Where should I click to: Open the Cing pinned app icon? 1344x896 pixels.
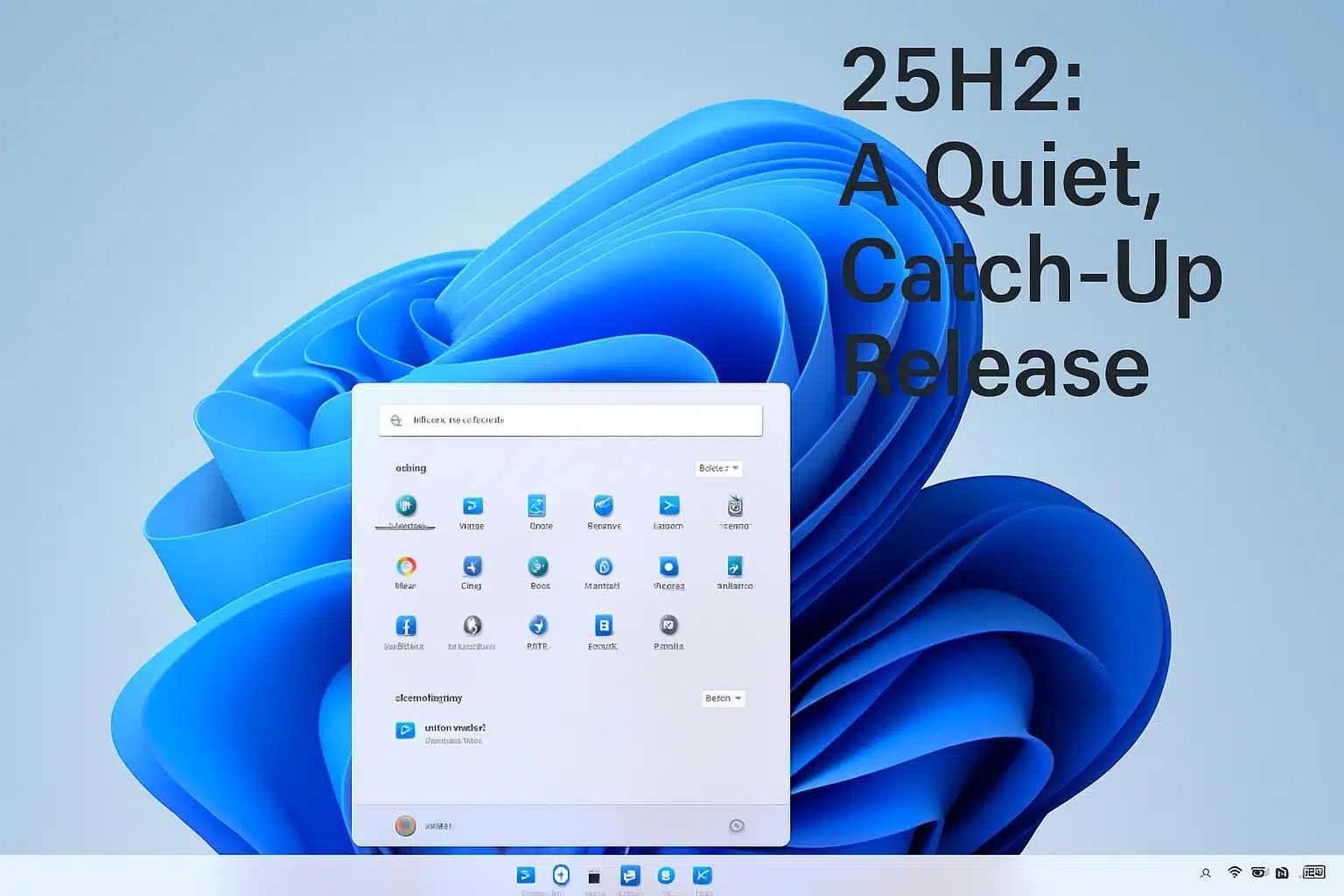pos(472,566)
